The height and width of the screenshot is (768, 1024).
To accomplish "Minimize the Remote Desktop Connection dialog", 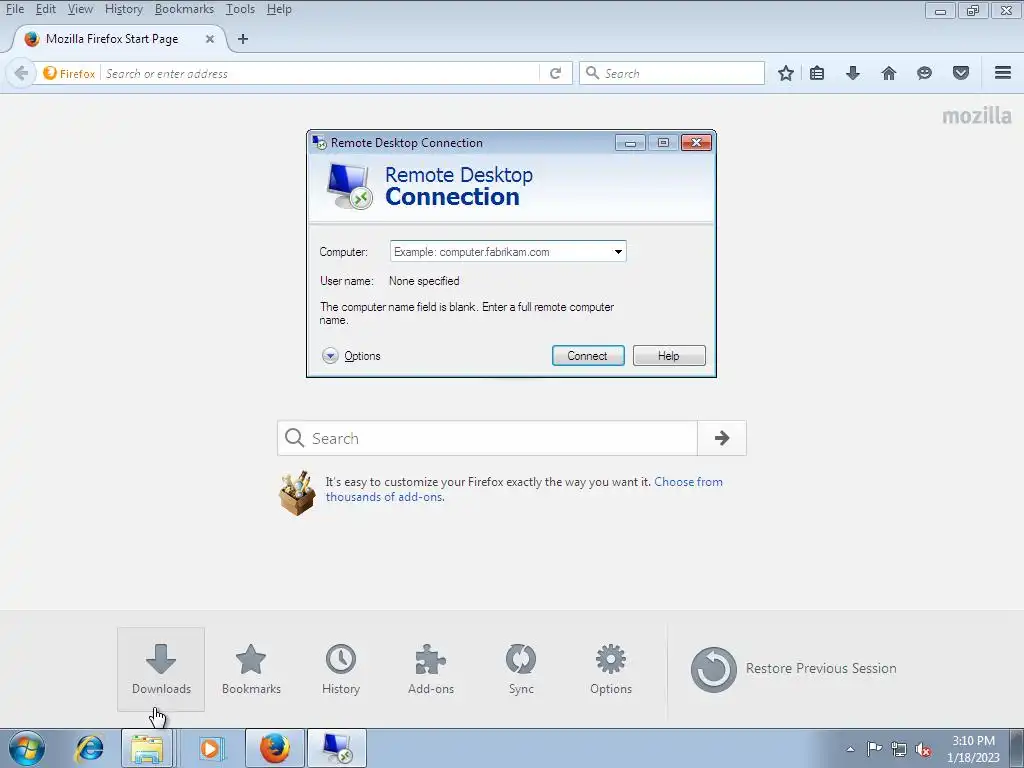I will click(x=630, y=142).
